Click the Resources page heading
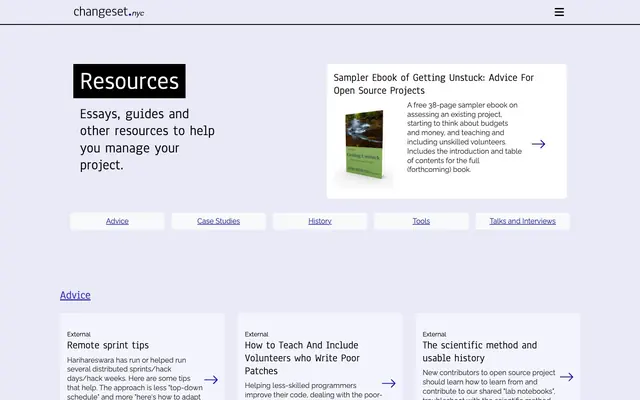This screenshot has height=400, width=640. (x=129, y=81)
